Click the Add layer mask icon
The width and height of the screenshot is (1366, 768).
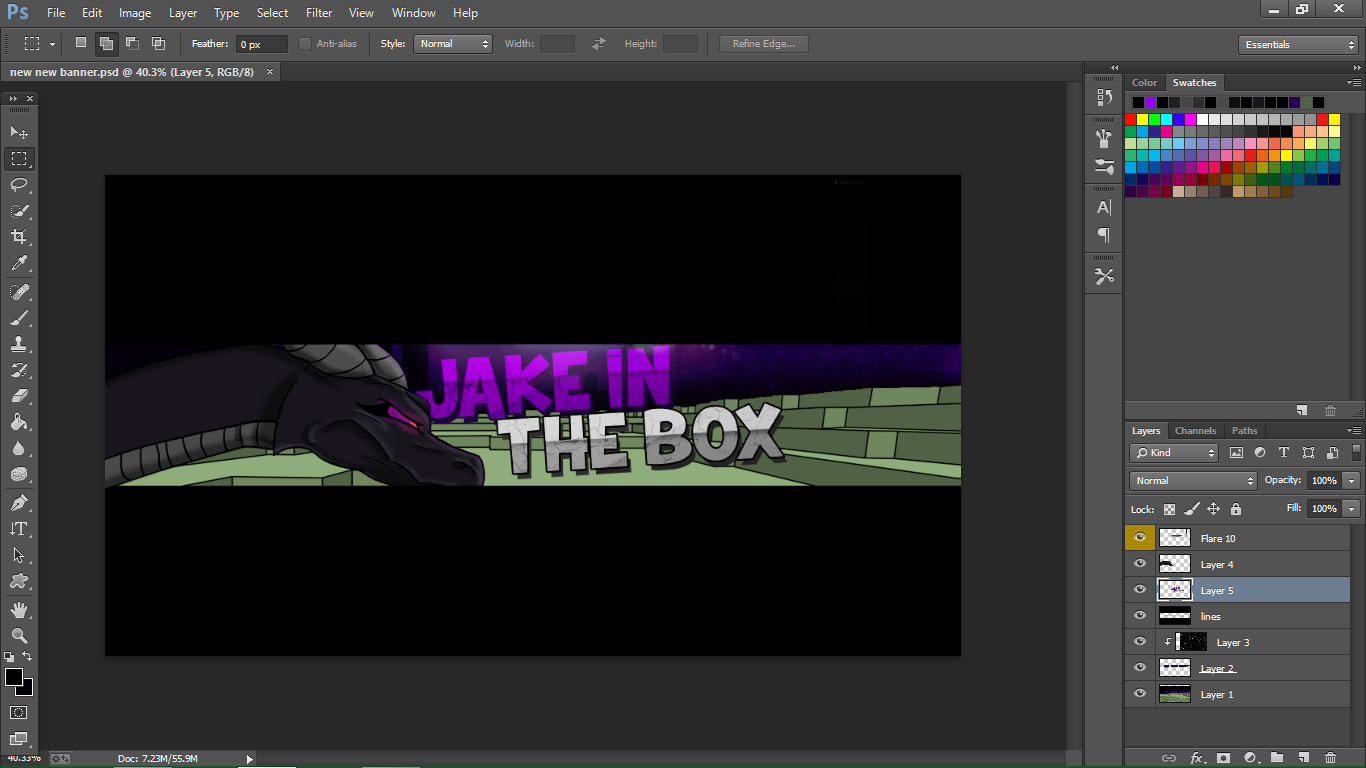coord(1223,758)
